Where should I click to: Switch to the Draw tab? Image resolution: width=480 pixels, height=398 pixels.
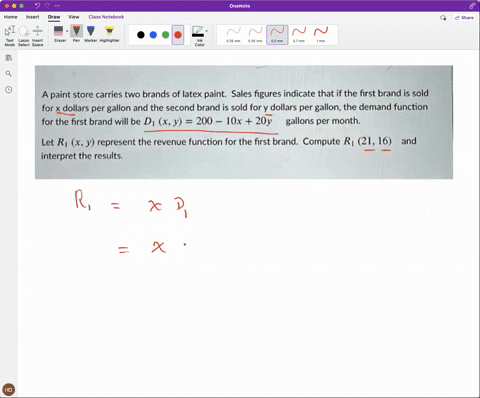(54, 17)
